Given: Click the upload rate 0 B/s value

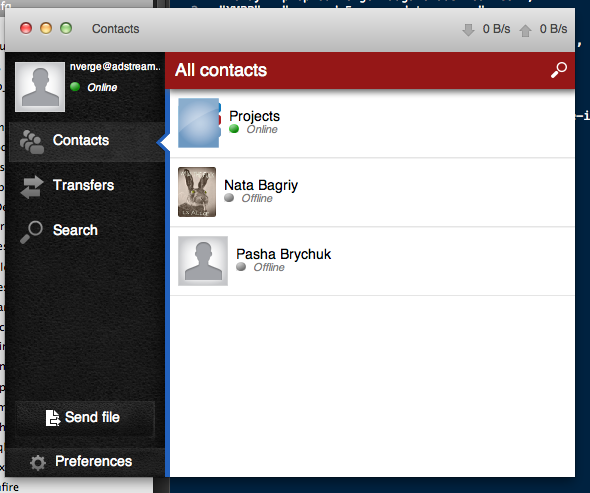Looking at the screenshot, I should tap(553, 29).
